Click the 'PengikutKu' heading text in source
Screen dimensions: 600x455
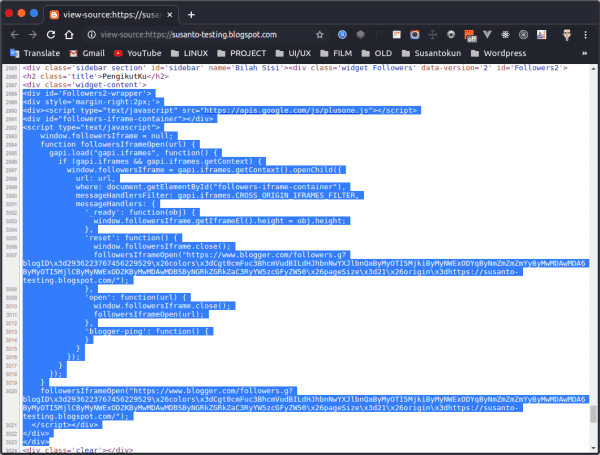tap(124, 76)
